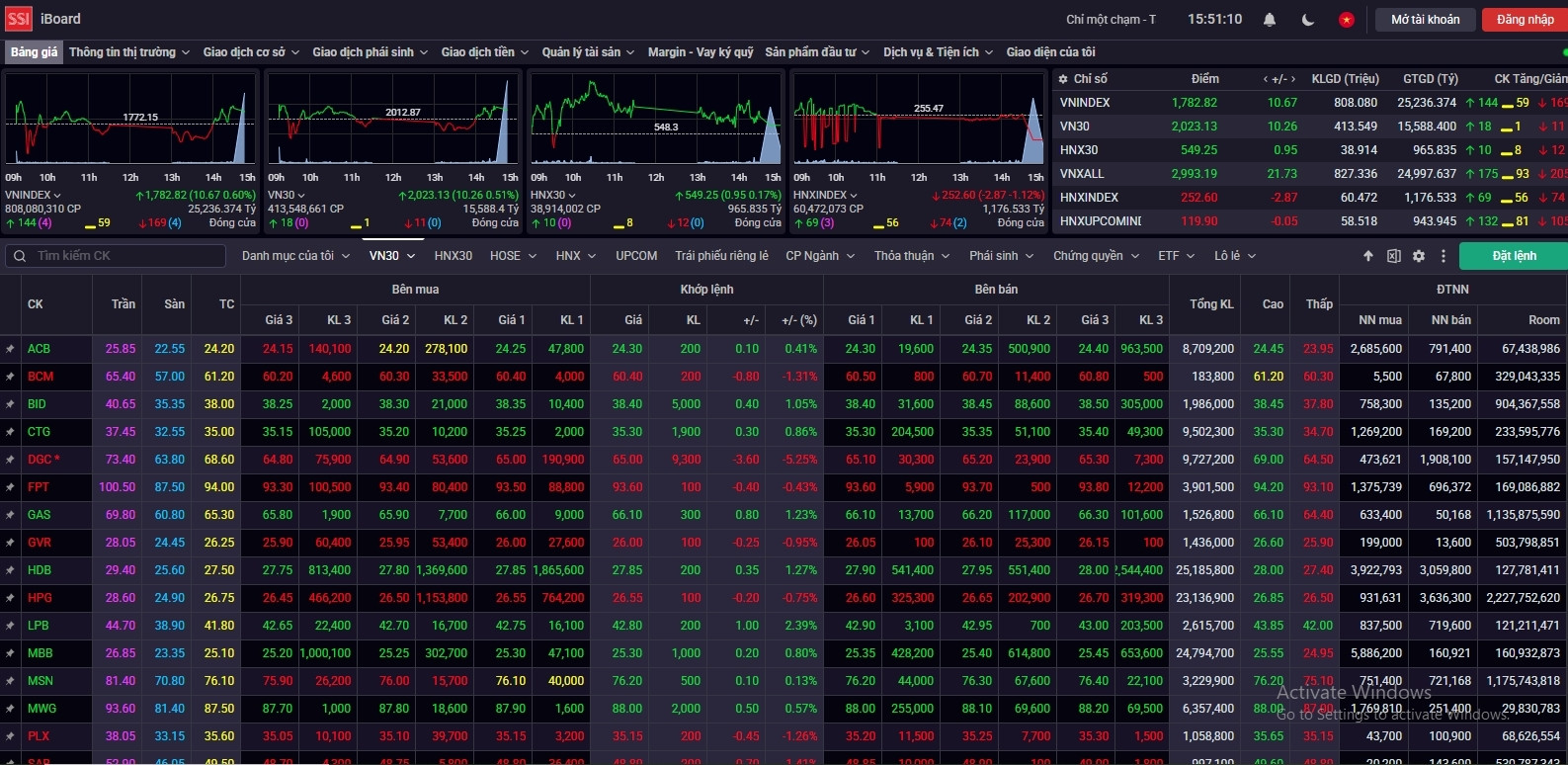Open the Chỉ số index settings gear
Screen dimensions: 1568x765
pos(1063,79)
